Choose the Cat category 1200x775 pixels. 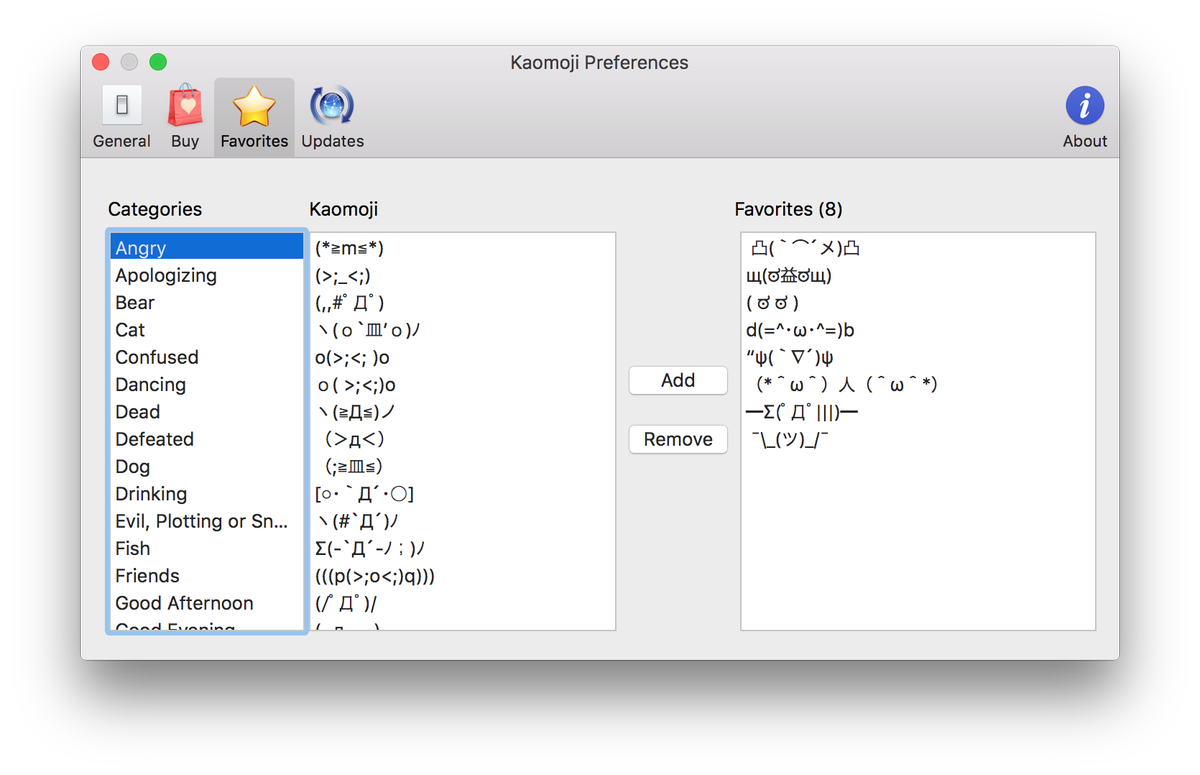[207, 329]
